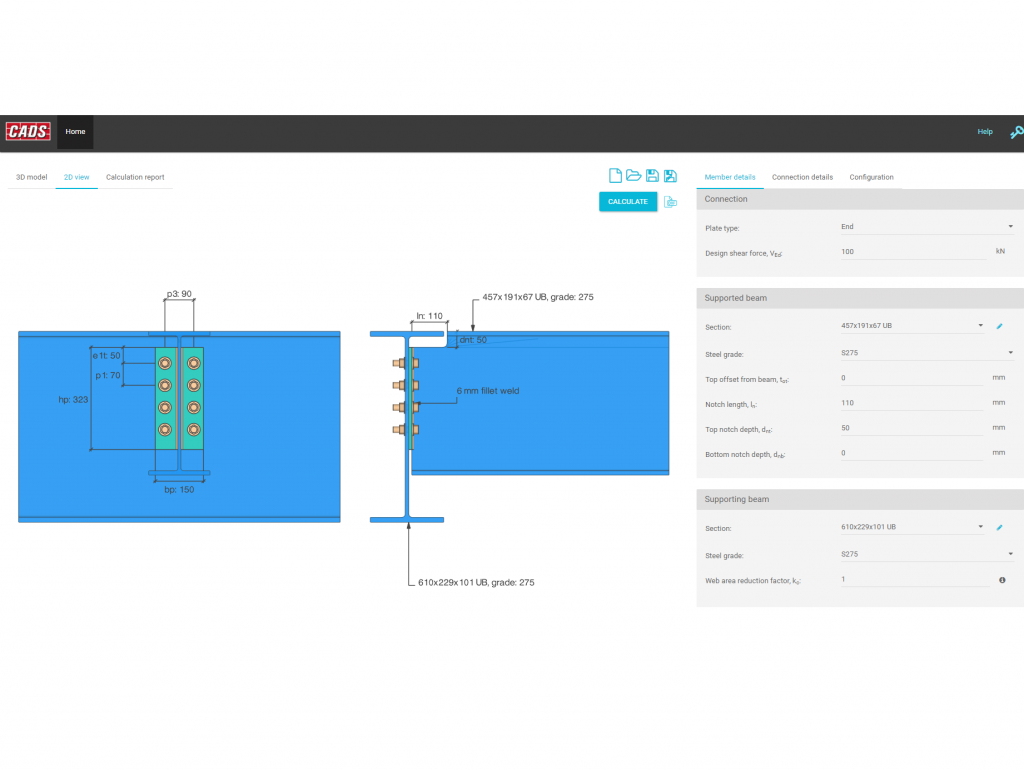Open the Calculation report view
The width and height of the screenshot is (1024, 770).
click(x=135, y=177)
